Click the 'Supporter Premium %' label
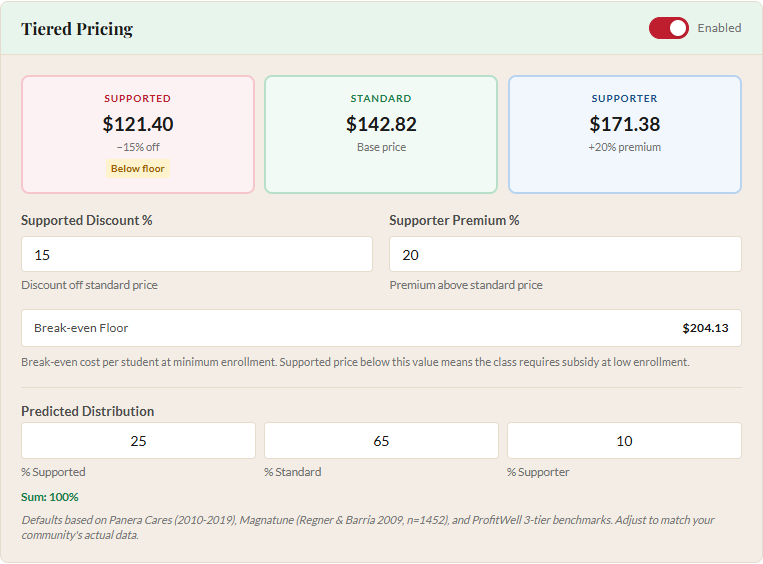 pos(454,220)
